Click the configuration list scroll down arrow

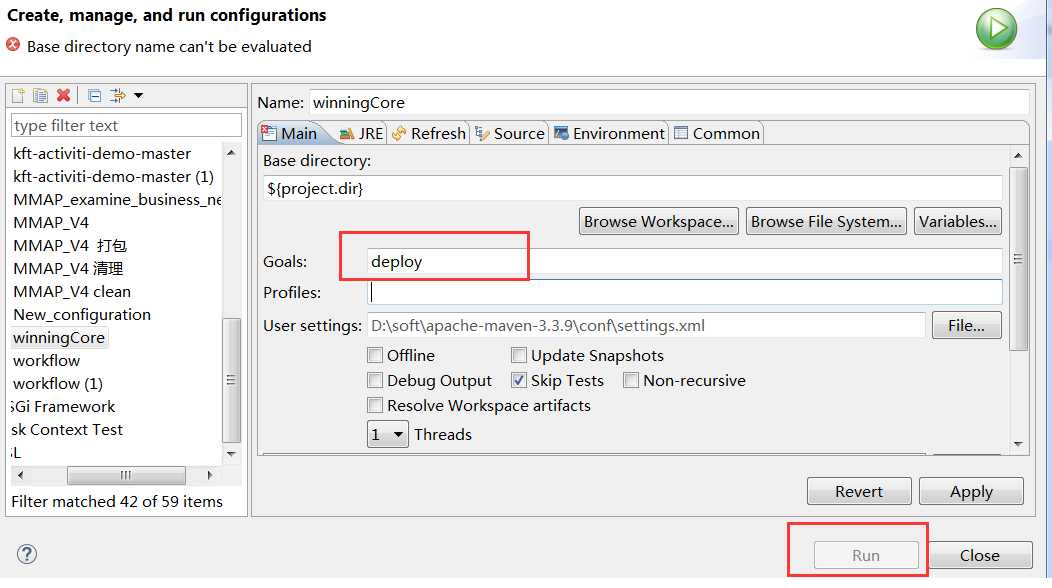pyautogui.click(x=231, y=454)
